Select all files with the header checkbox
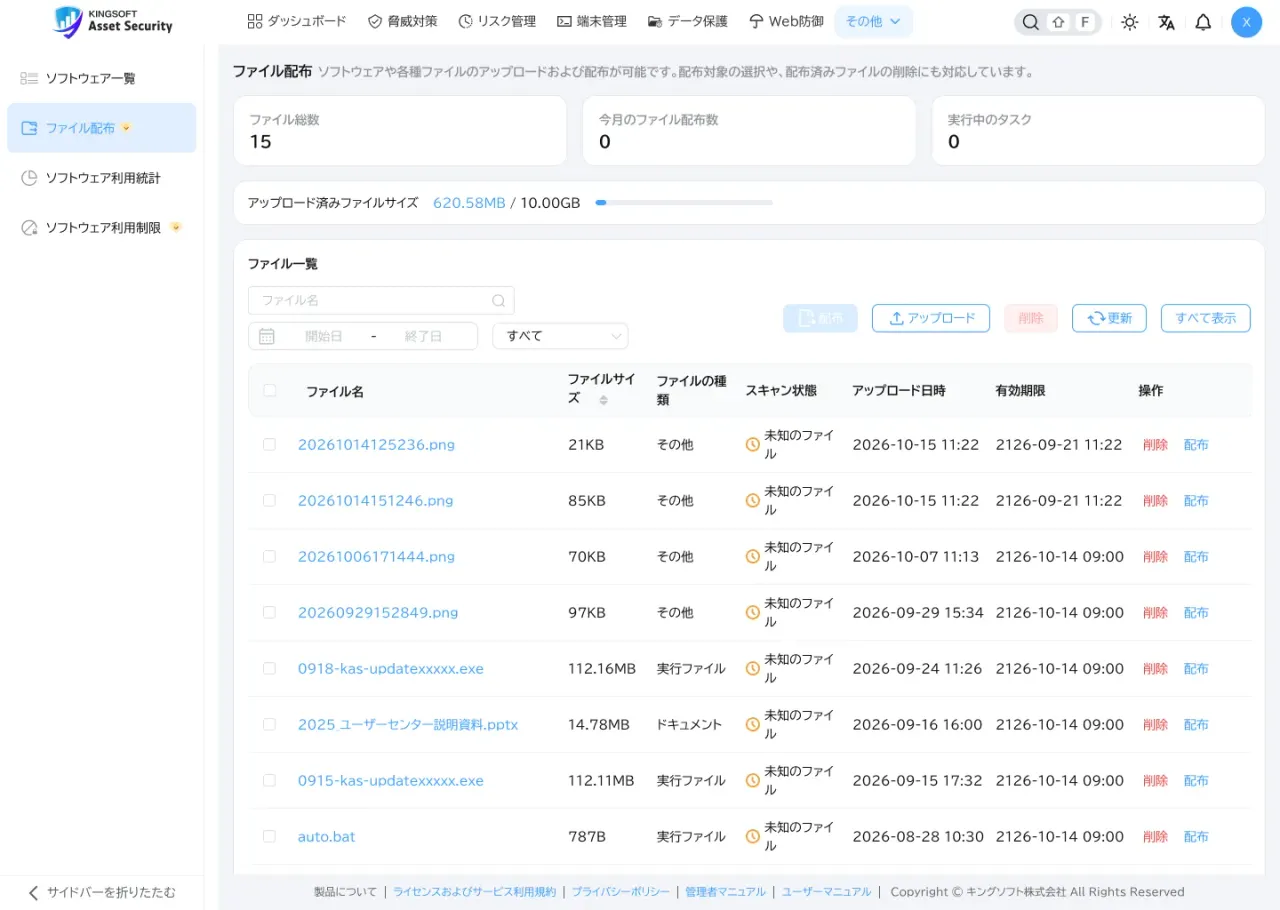This screenshot has width=1280, height=910. tap(269, 391)
